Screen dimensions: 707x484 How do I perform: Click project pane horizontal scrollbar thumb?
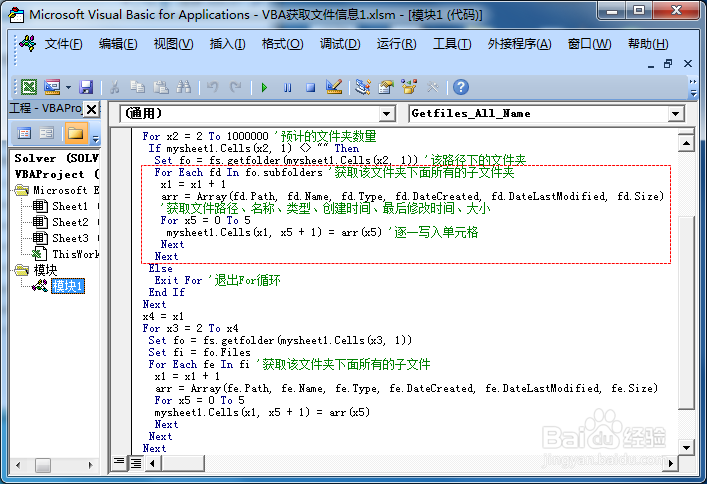coord(43,465)
